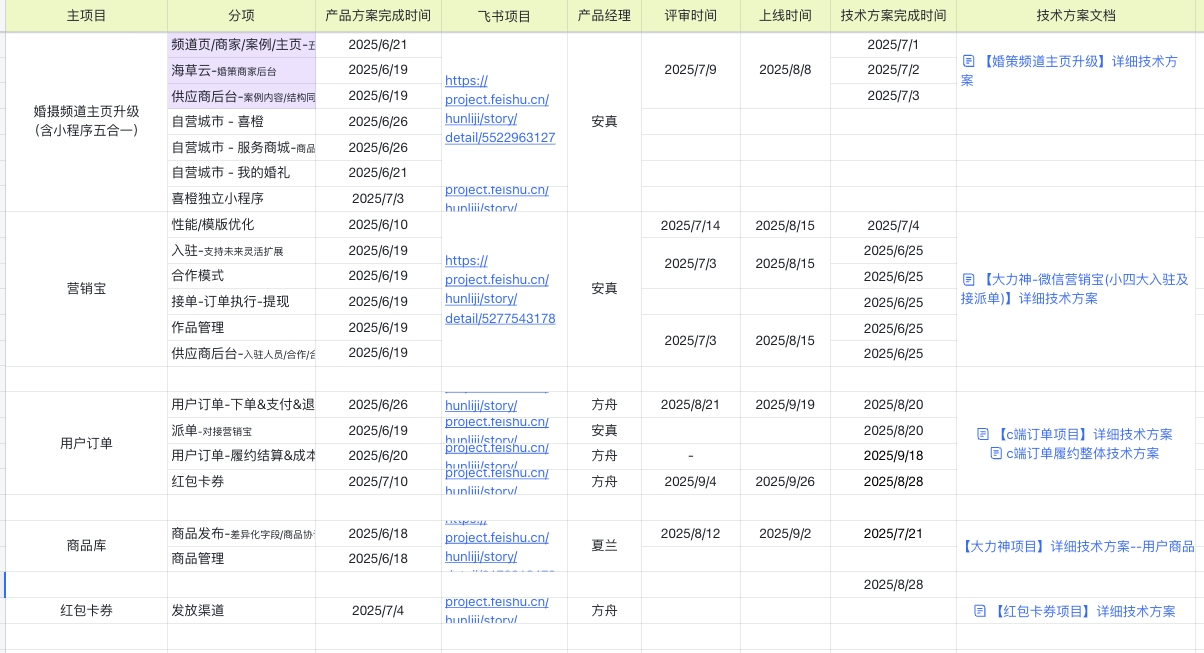The width and height of the screenshot is (1204, 653).
Task: Select the 夏兰 product manager cell
Action: 604,546
